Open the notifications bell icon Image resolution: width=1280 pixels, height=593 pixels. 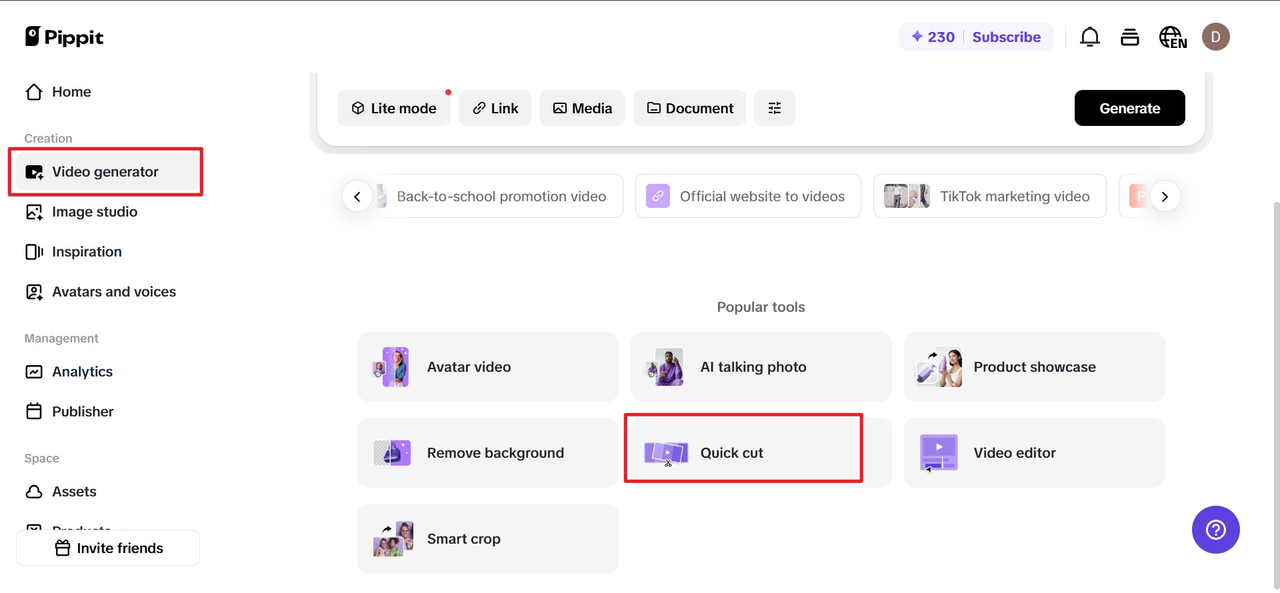[1090, 37]
